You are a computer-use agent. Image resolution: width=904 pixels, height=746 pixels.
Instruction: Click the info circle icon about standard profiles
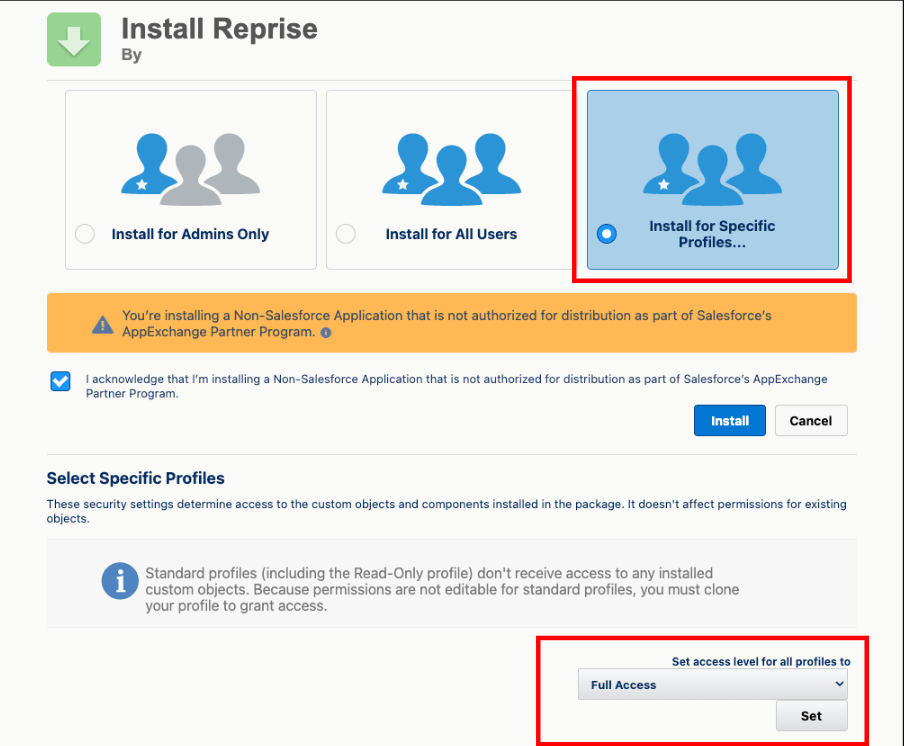coord(120,581)
